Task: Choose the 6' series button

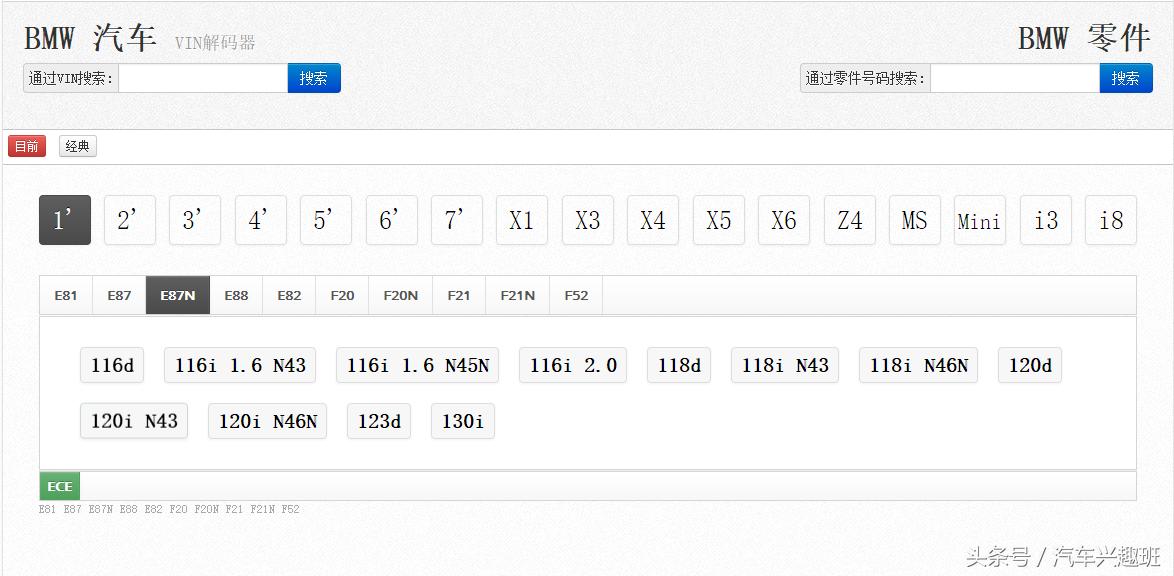Action: tap(392, 220)
